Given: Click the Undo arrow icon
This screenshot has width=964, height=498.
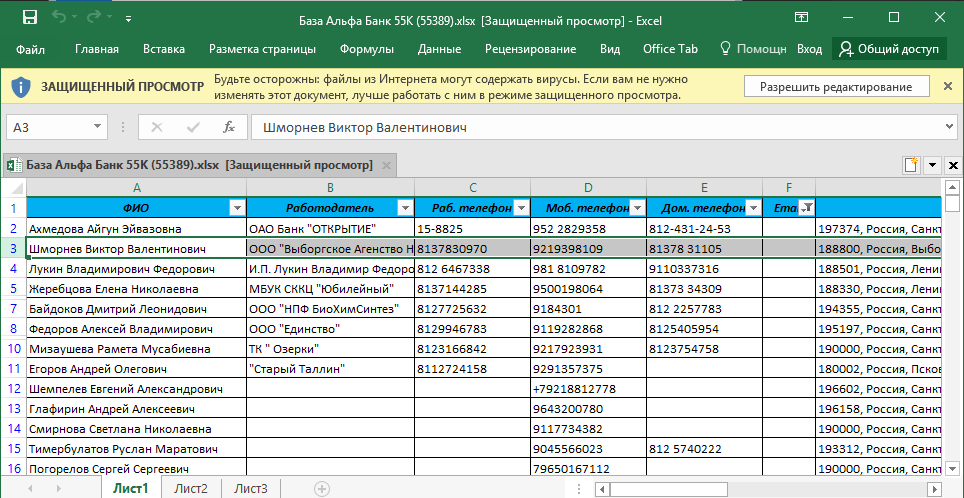Looking at the screenshot, I should tap(60, 18).
